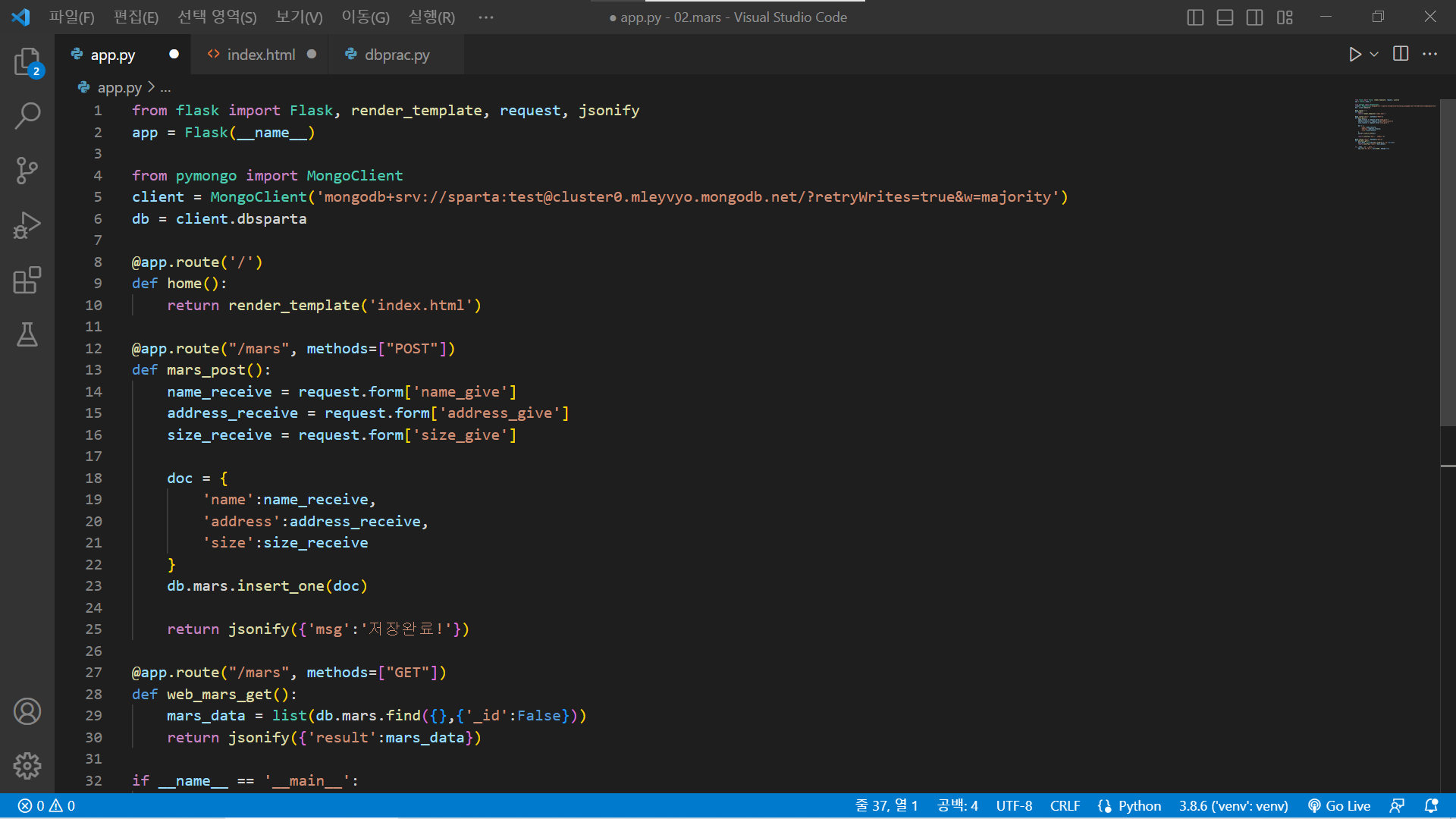Screen dimensions: 1456x819
Task: Open notifications bell in status bar
Action: [1431, 805]
